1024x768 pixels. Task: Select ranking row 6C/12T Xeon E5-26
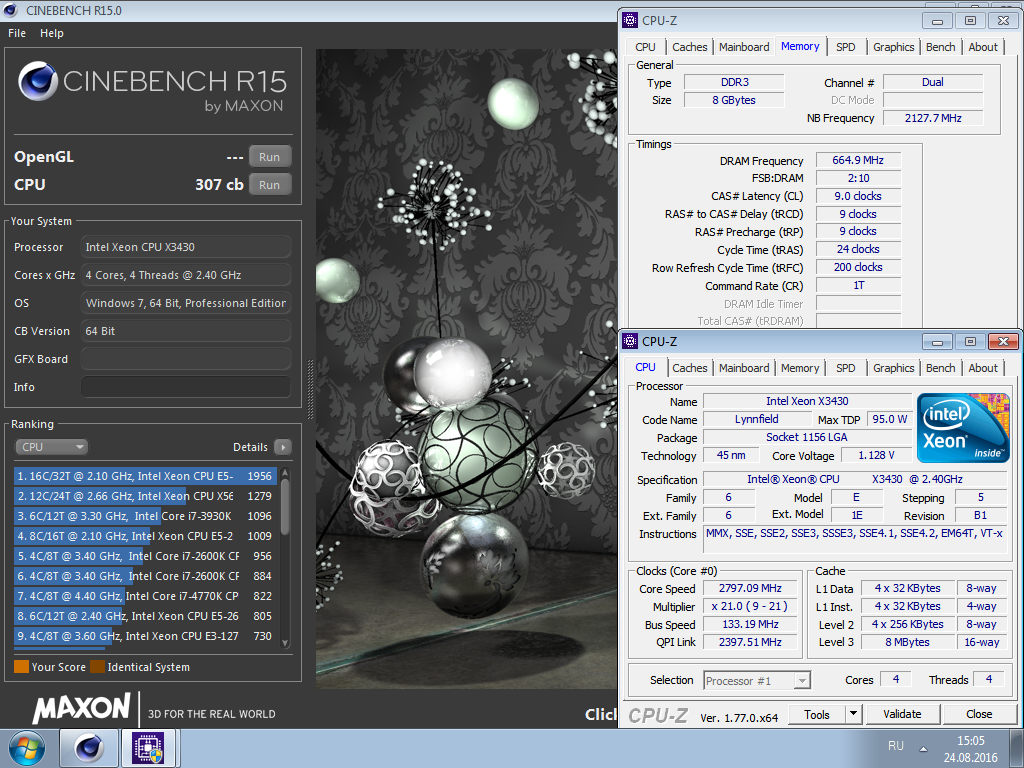[x=146, y=616]
